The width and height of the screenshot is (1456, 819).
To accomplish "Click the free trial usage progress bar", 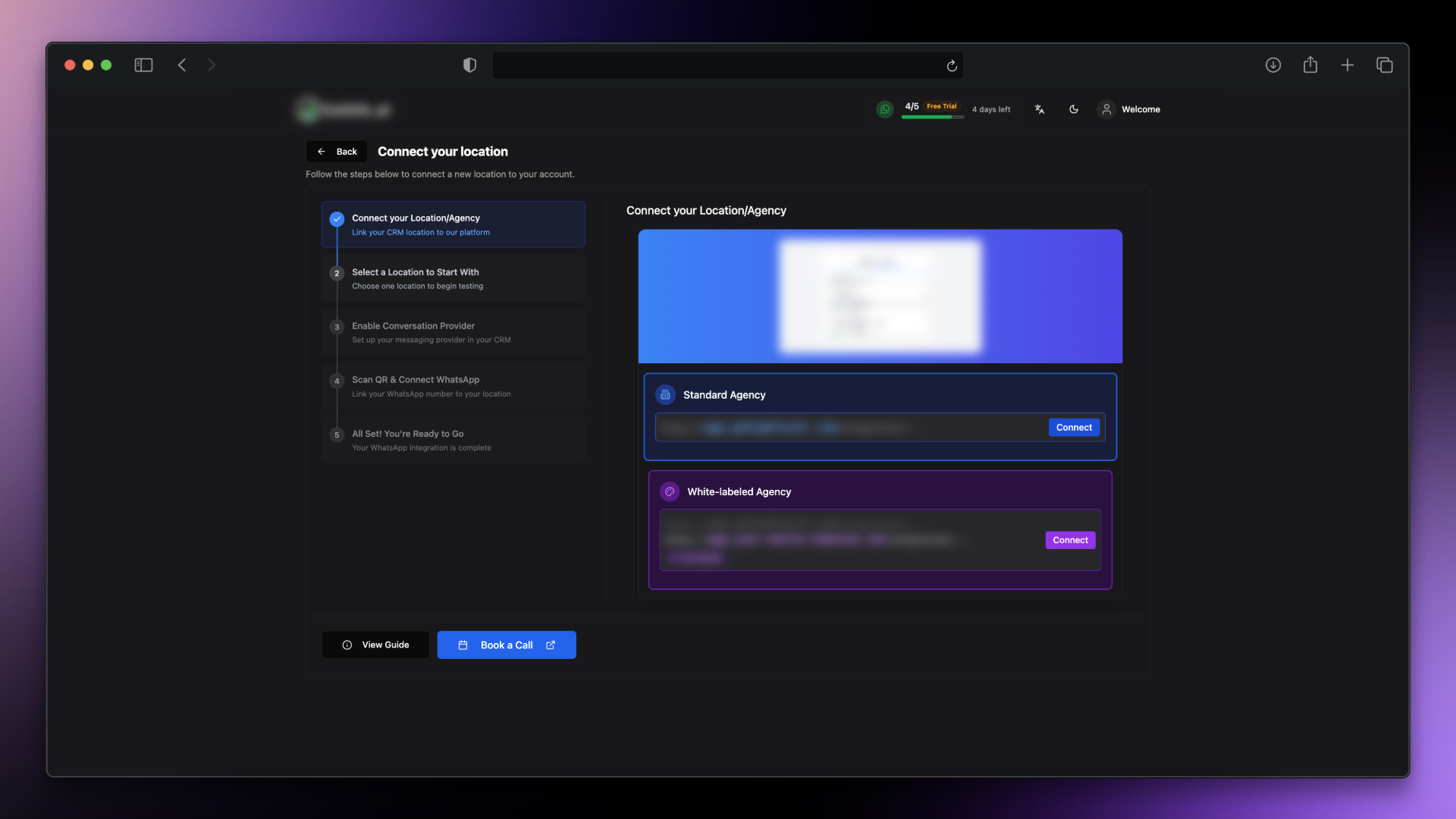I will coord(932,117).
